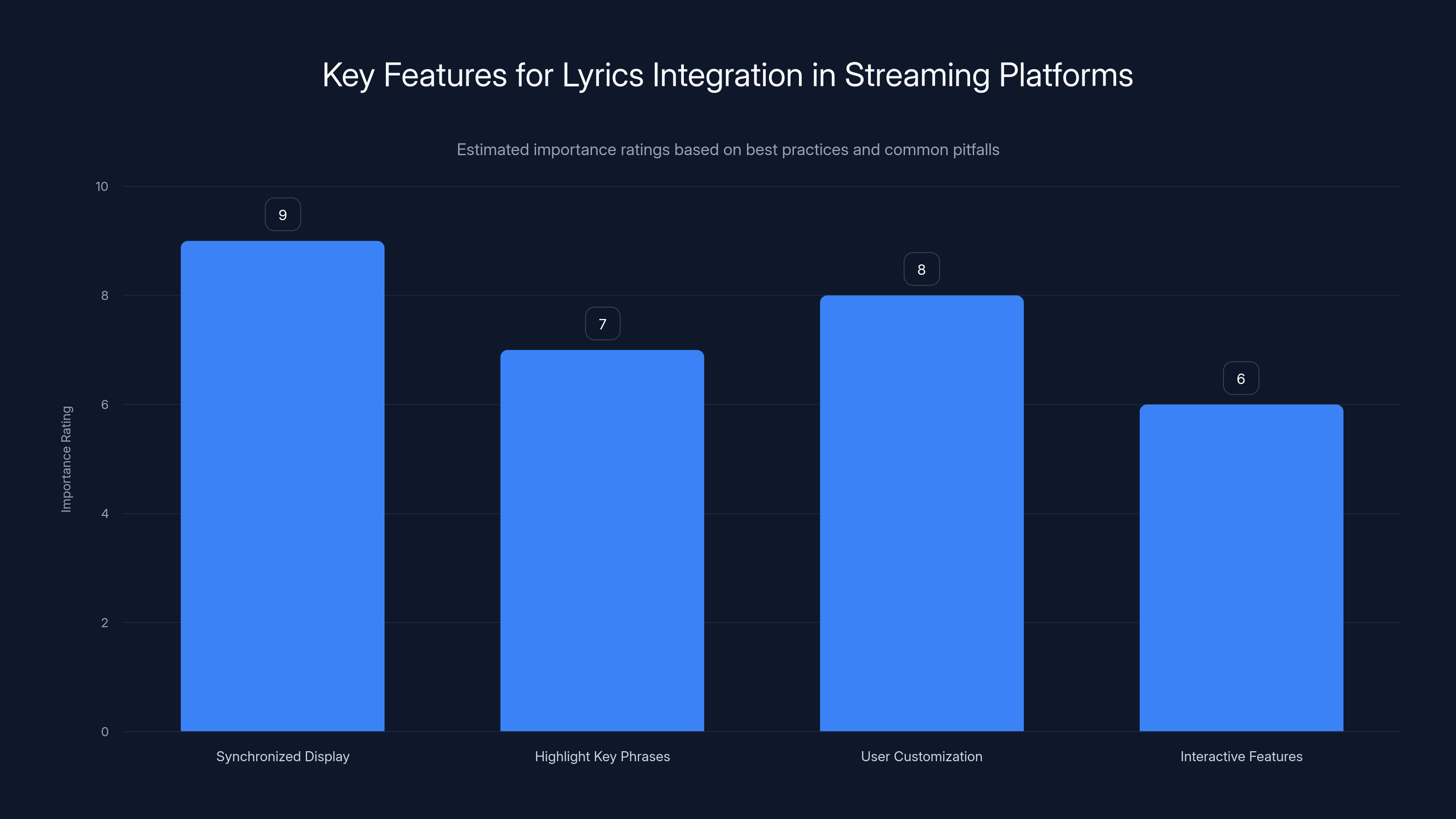Viewport: 1456px width, 819px height.
Task: Select the Synchronized Display bar
Action: click(283, 486)
